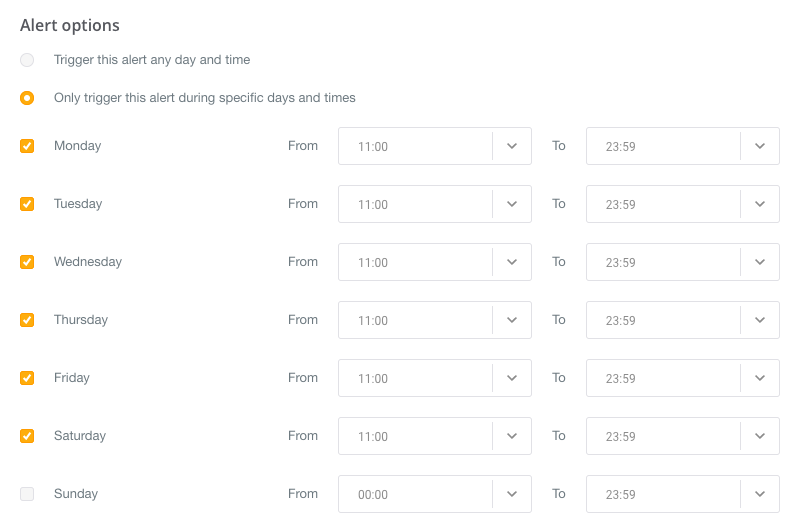The height and width of the screenshot is (531, 811).
Task: Expand Sunday's To time dropdown arrow
Action: click(760, 494)
